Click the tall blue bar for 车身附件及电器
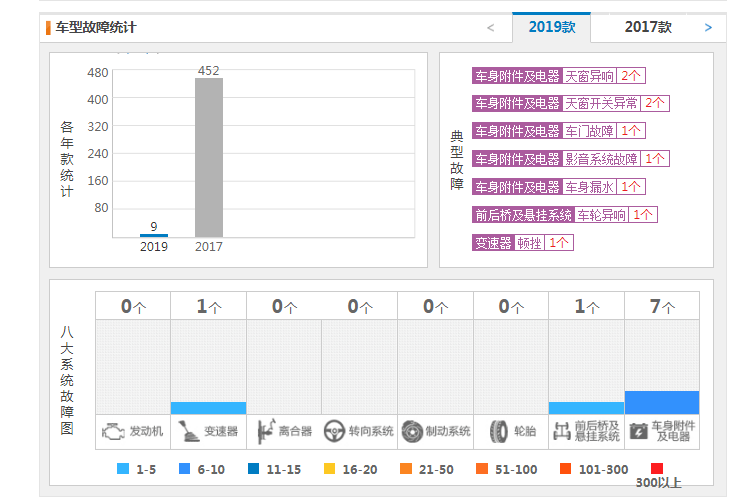Viewport: 729px width, 503px height. pyautogui.click(x=662, y=403)
